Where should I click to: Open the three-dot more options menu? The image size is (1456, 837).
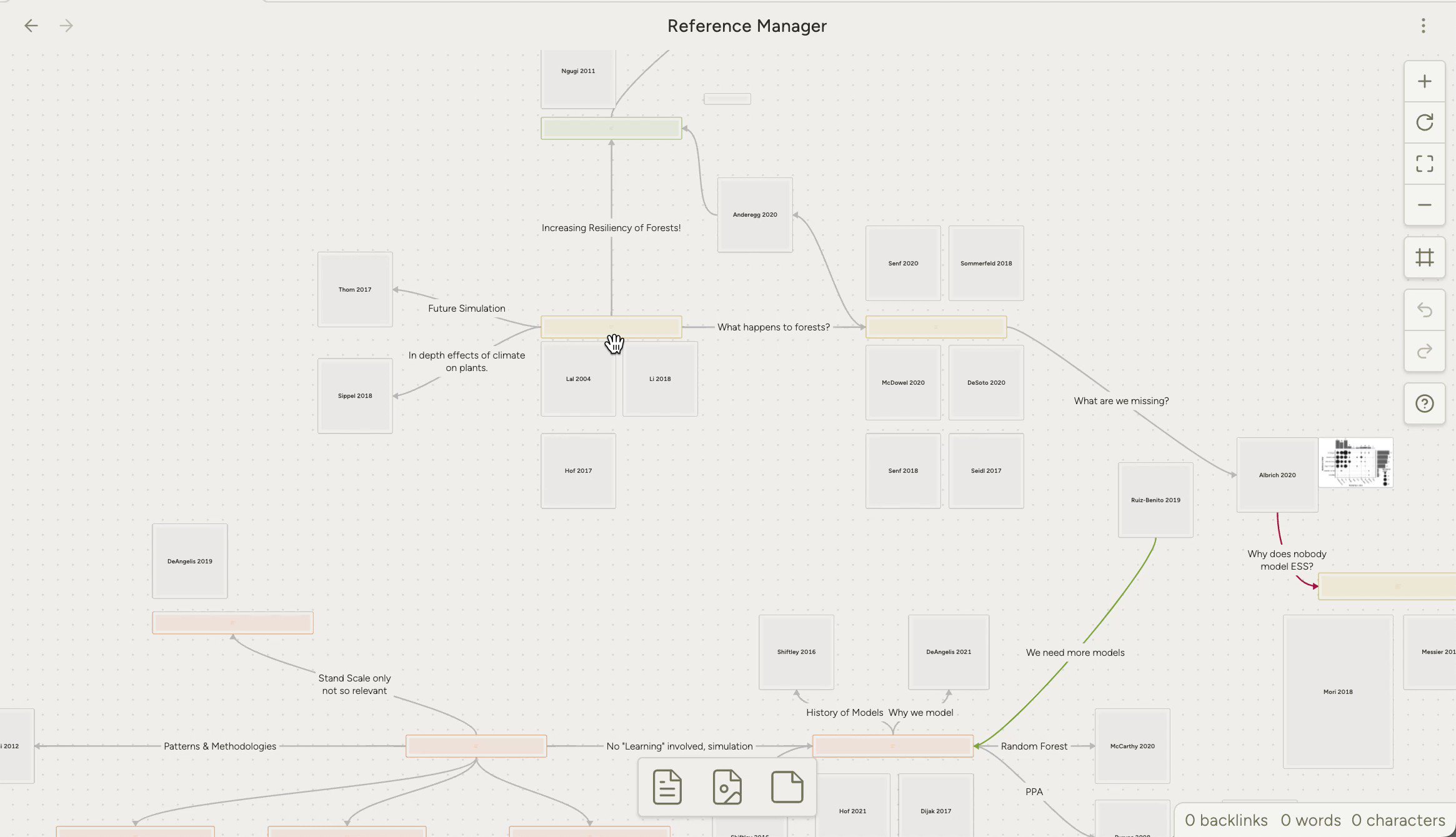[1424, 26]
